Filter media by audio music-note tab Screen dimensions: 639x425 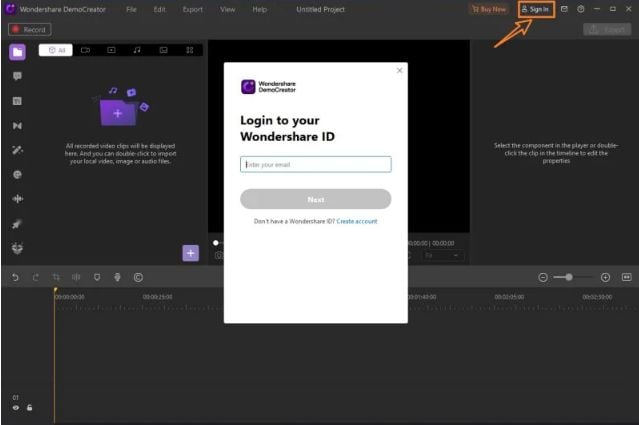[x=137, y=50]
